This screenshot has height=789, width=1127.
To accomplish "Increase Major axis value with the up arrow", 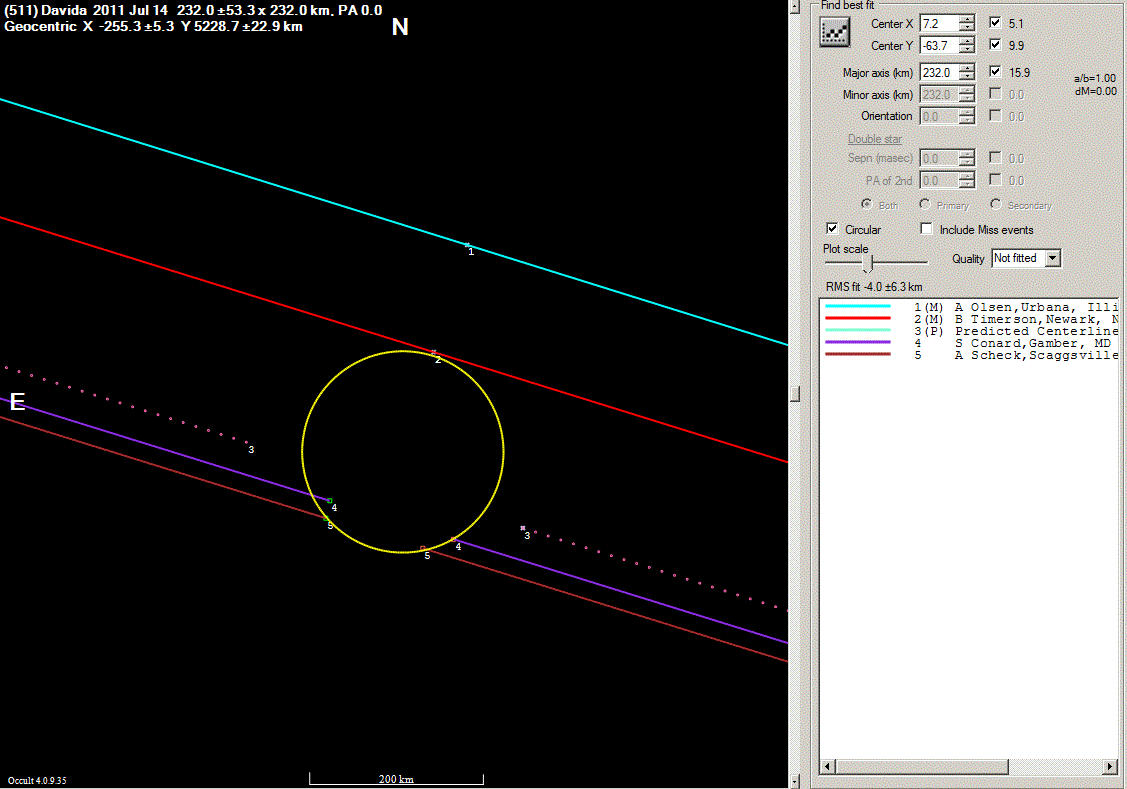I will point(966,68).
